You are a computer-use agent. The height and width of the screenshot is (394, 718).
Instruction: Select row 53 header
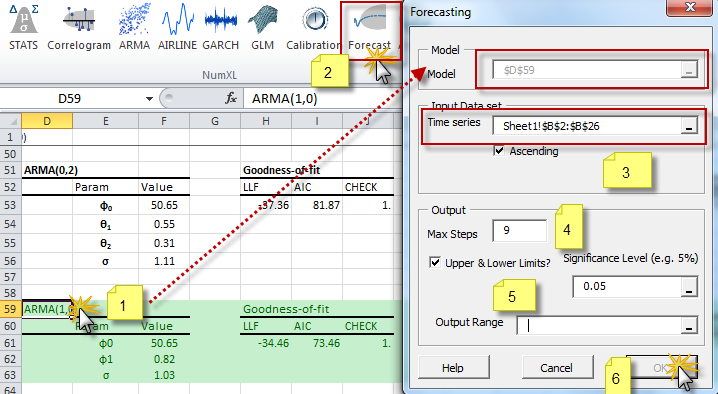coord(10,205)
